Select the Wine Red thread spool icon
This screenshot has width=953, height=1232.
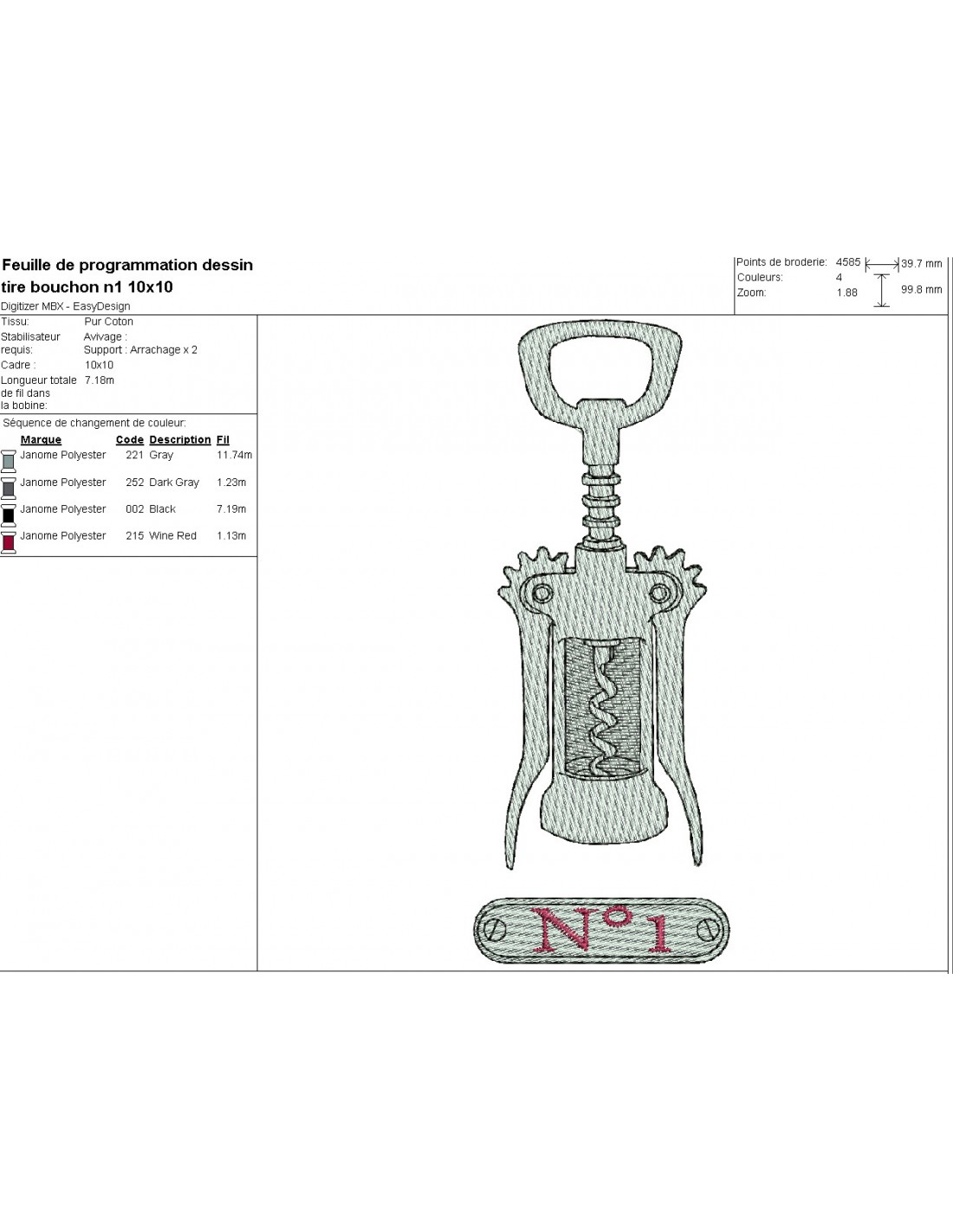click(x=9, y=541)
